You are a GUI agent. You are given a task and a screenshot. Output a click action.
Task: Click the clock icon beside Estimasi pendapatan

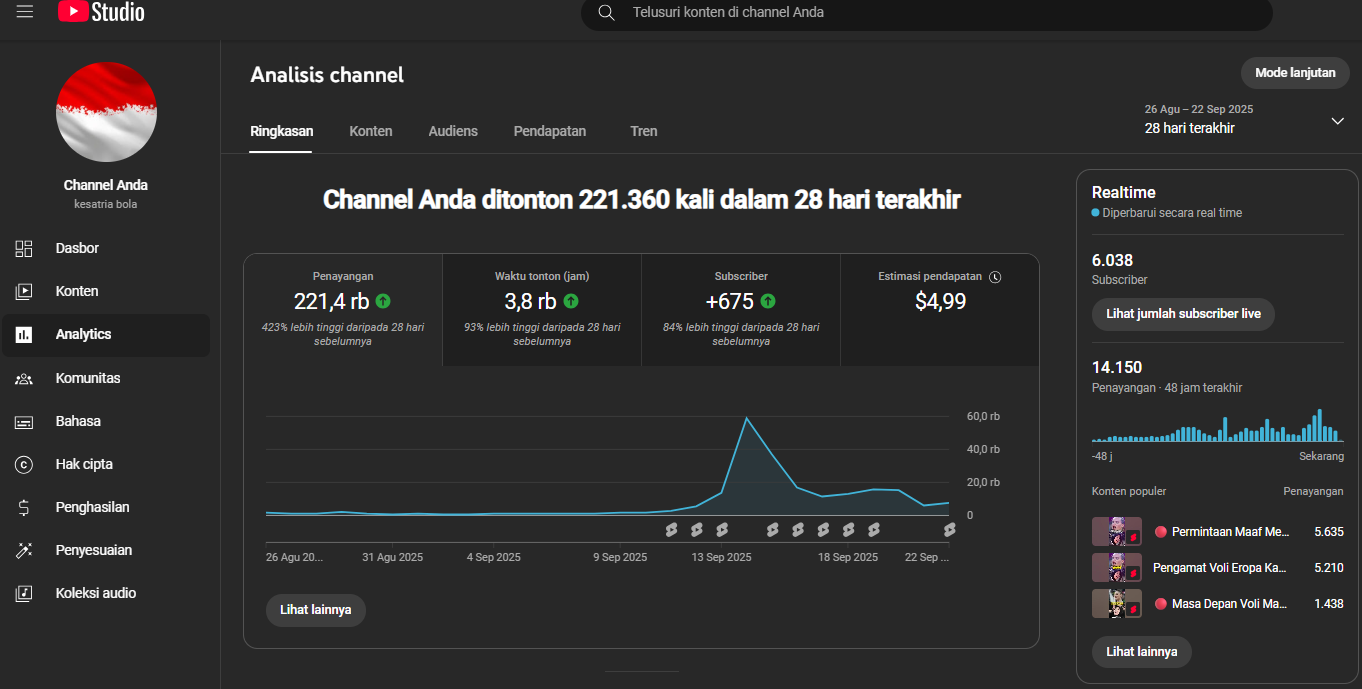995,277
